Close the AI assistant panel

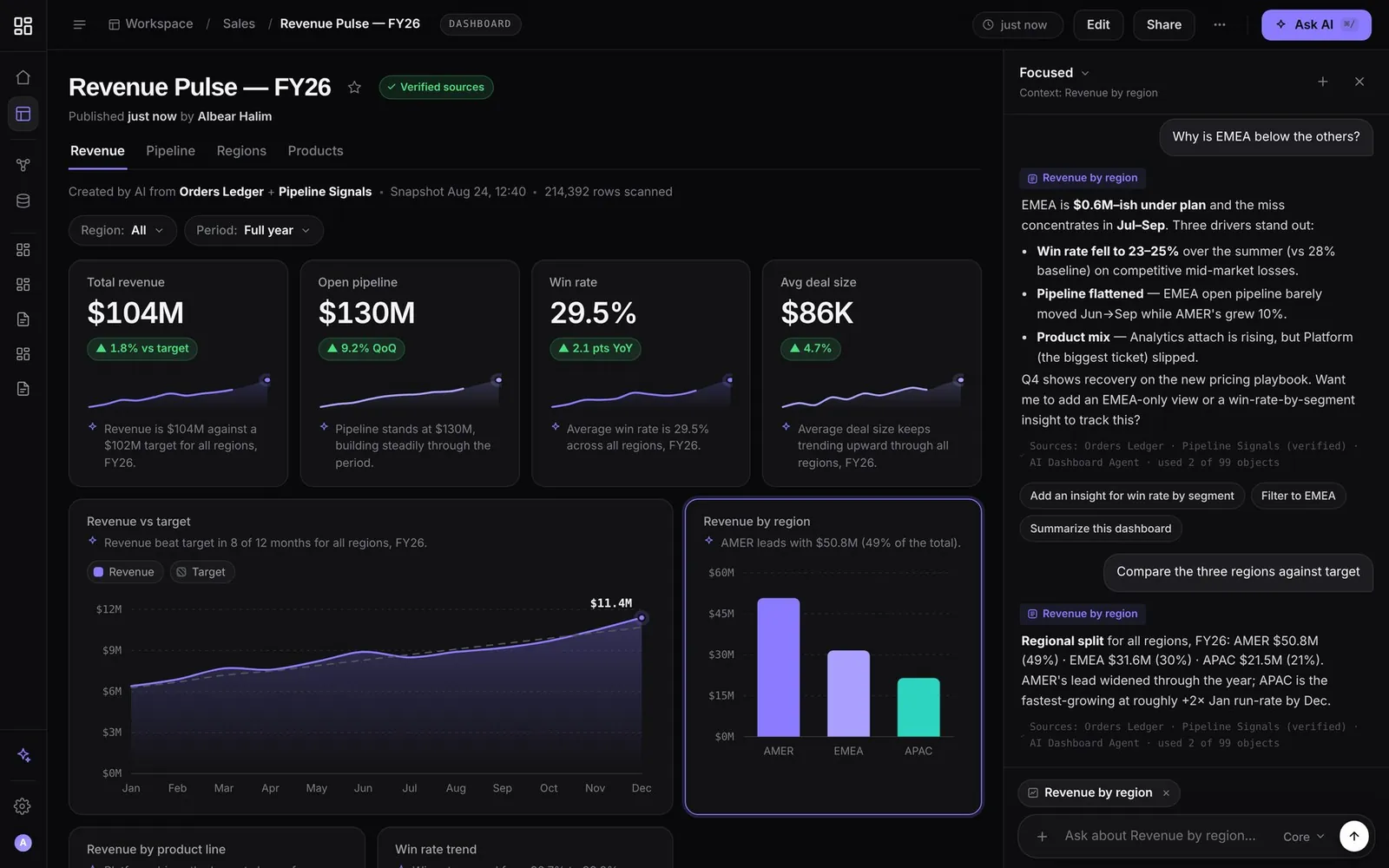[1359, 82]
